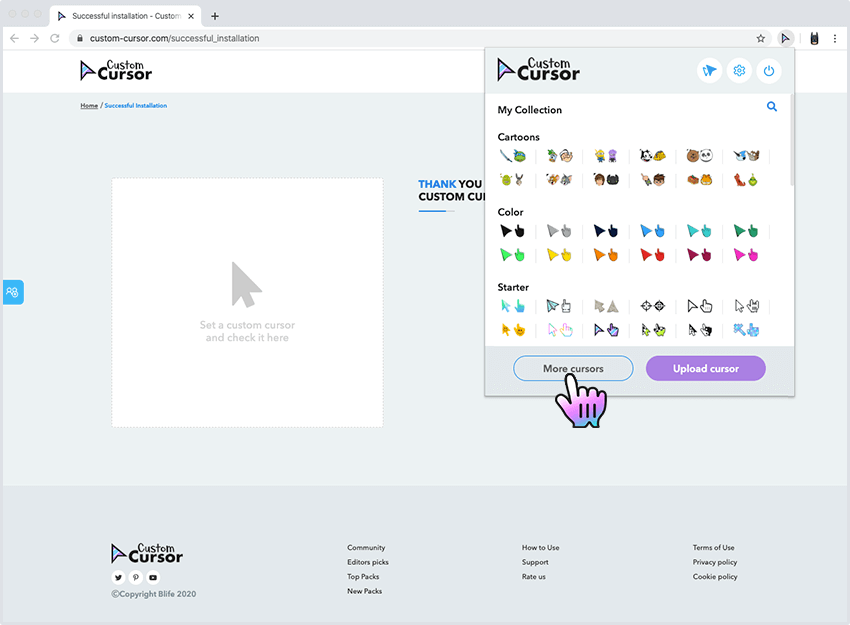Open a new browser tab
850x625 pixels.
pyautogui.click(x=215, y=16)
